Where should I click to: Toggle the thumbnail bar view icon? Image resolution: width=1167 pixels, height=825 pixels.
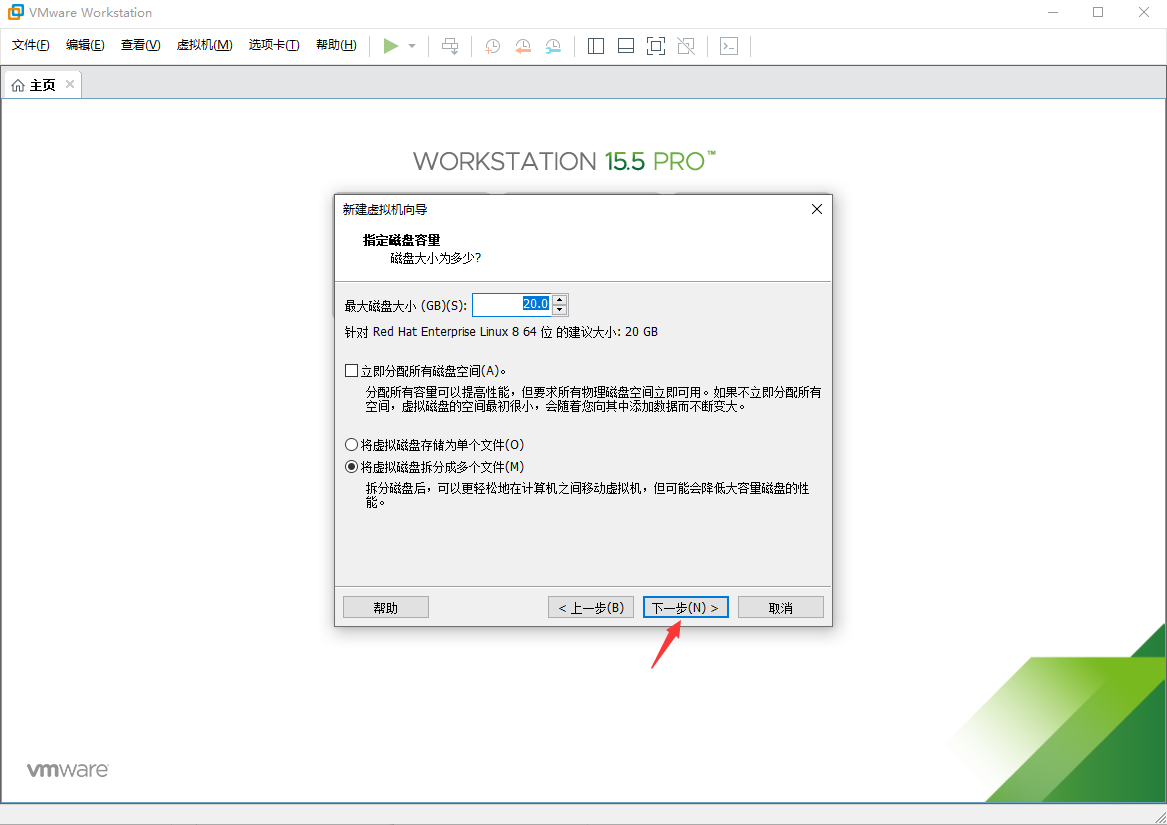[626, 46]
